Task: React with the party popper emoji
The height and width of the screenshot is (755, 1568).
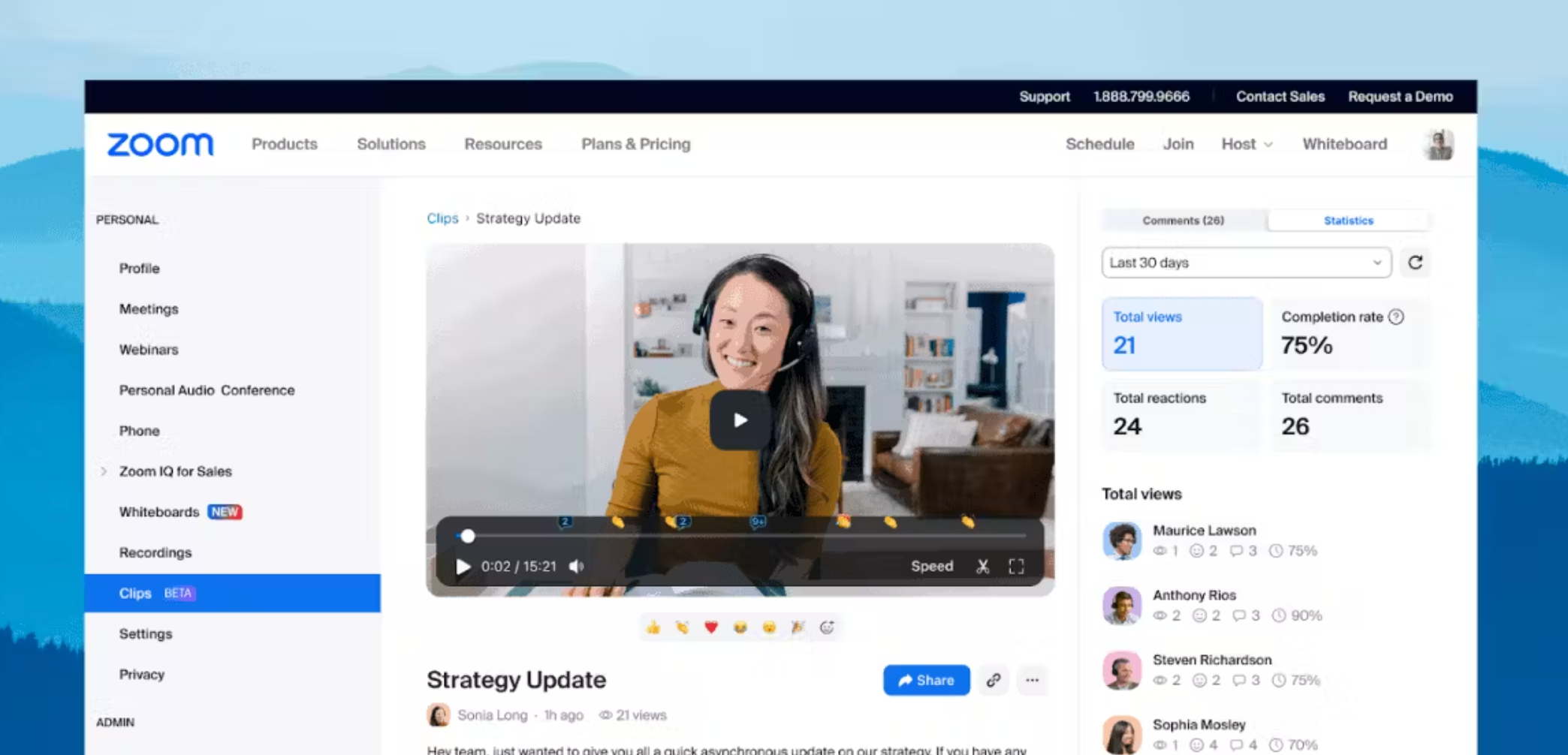Action: pyautogui.click(x=798, y=627)
